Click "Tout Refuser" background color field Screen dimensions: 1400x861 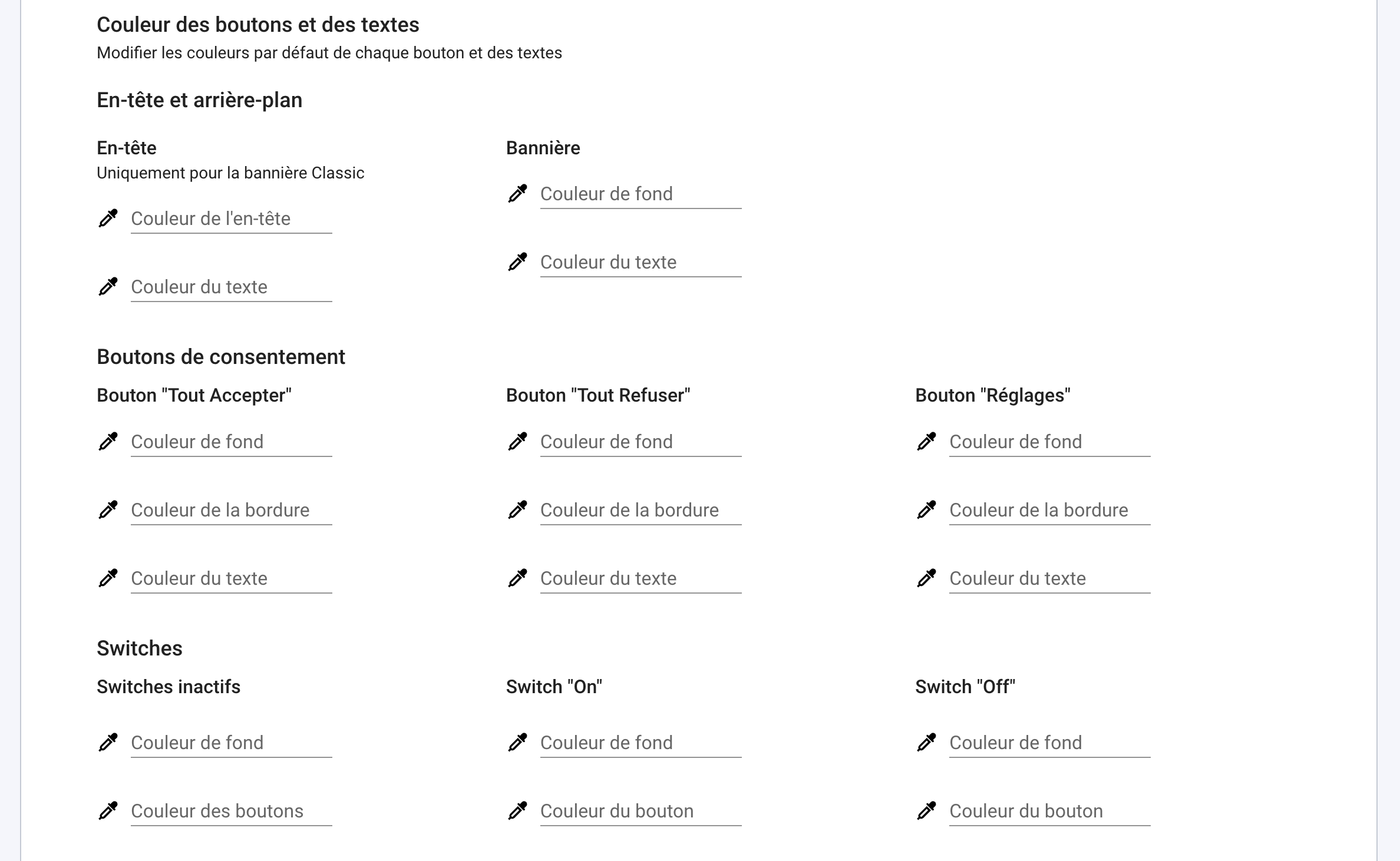click(x=640, y=442)
